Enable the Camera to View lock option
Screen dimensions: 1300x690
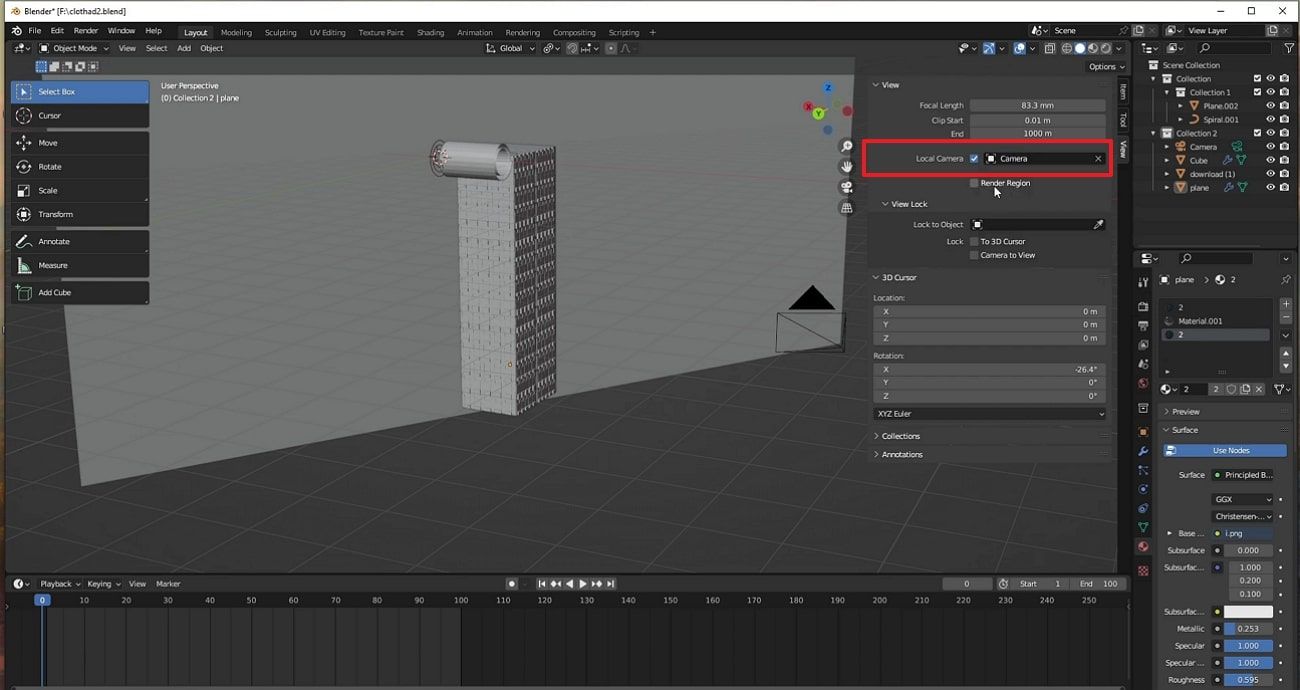(x=972, y=255)
